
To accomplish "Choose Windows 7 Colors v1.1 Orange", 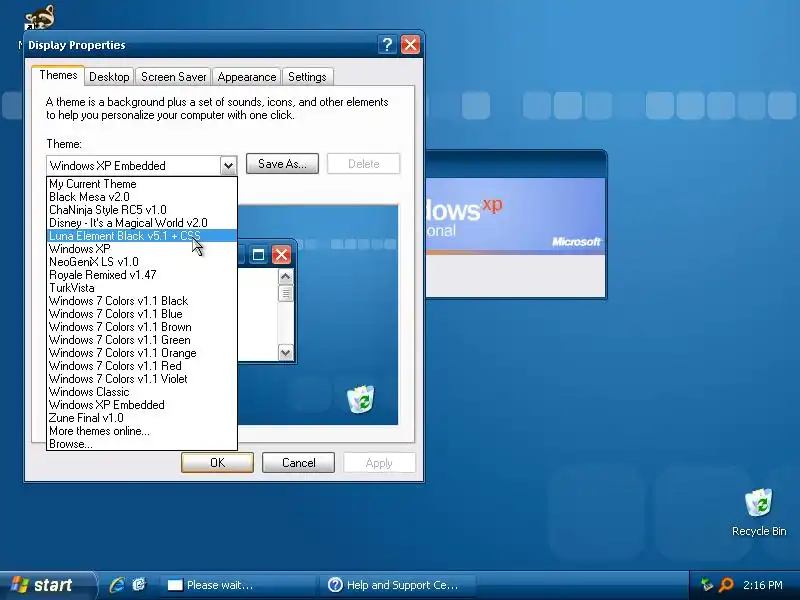I will tap(142, 353).
